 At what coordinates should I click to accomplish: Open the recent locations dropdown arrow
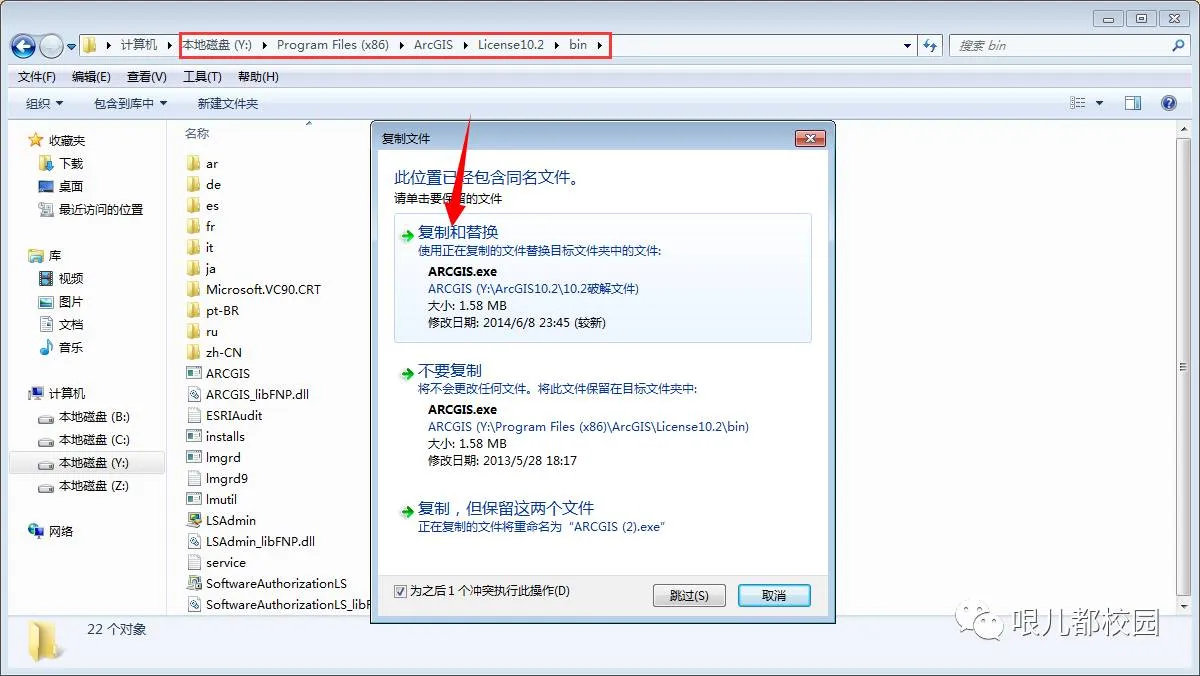pyautogui.click(x=72, y=46)
